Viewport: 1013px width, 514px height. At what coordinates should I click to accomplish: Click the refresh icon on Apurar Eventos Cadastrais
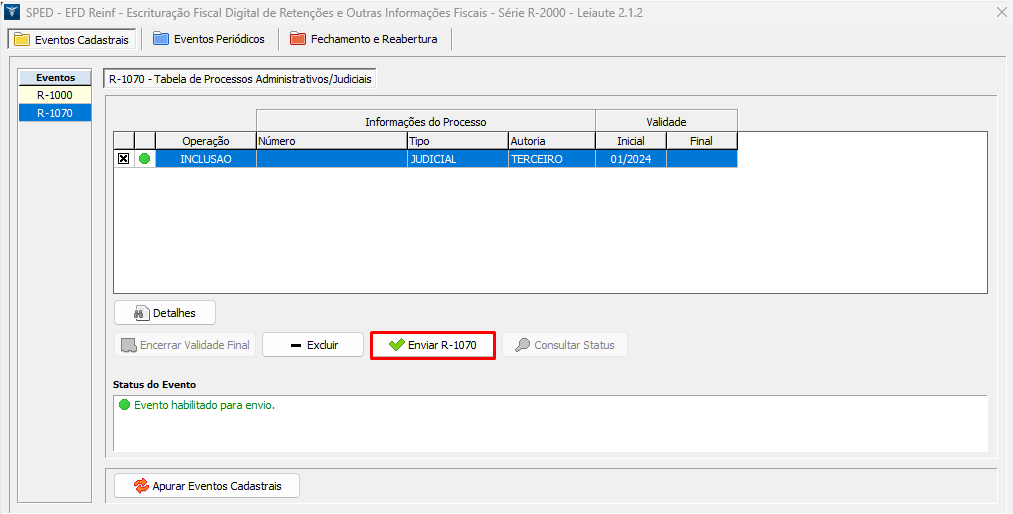[141, 486]
